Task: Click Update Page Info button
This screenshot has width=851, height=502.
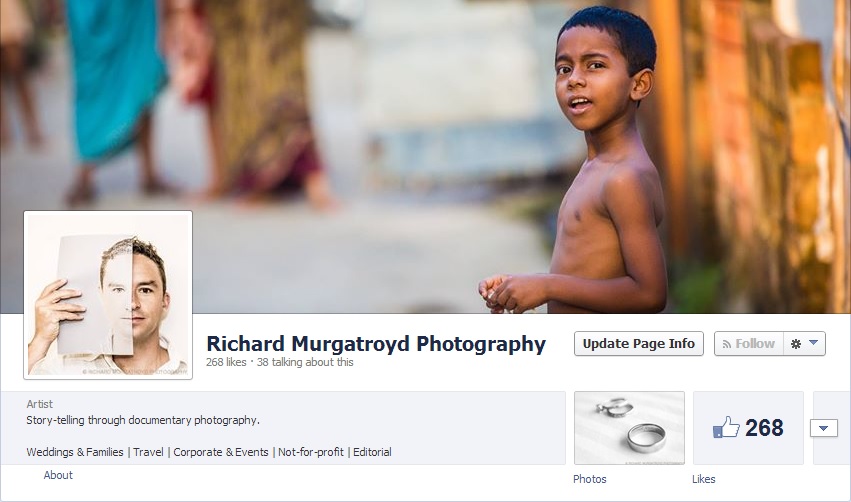Action: (x=638, y=343)
